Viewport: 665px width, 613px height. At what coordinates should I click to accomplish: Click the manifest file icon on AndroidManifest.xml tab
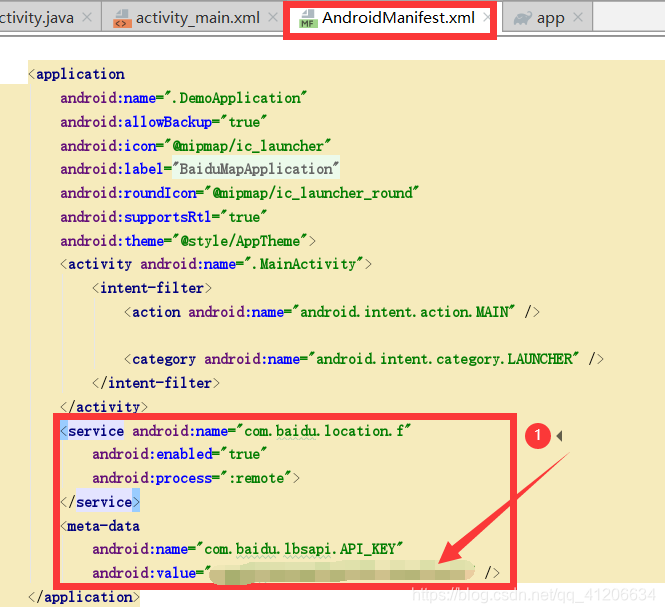tap(308, 19)
